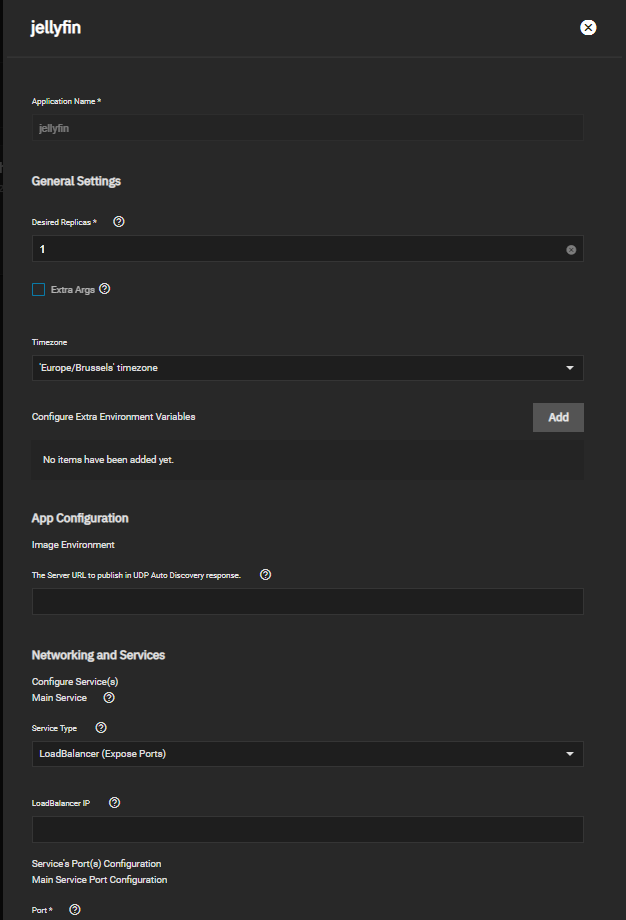Click help icon beside Port label
Image resolution: width=626 pixels, height=920 pixels.
point(75,909)
